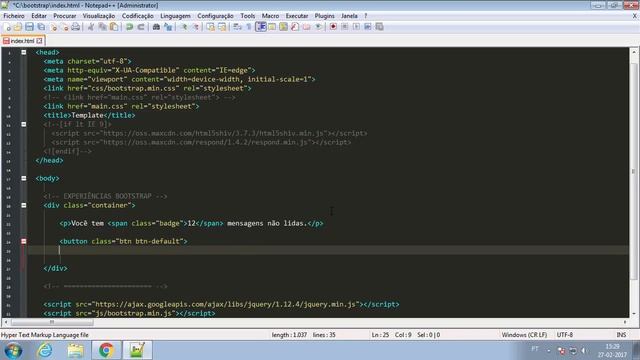Open the Macro menu
The image size is (640, 360).
click(270, 16)
